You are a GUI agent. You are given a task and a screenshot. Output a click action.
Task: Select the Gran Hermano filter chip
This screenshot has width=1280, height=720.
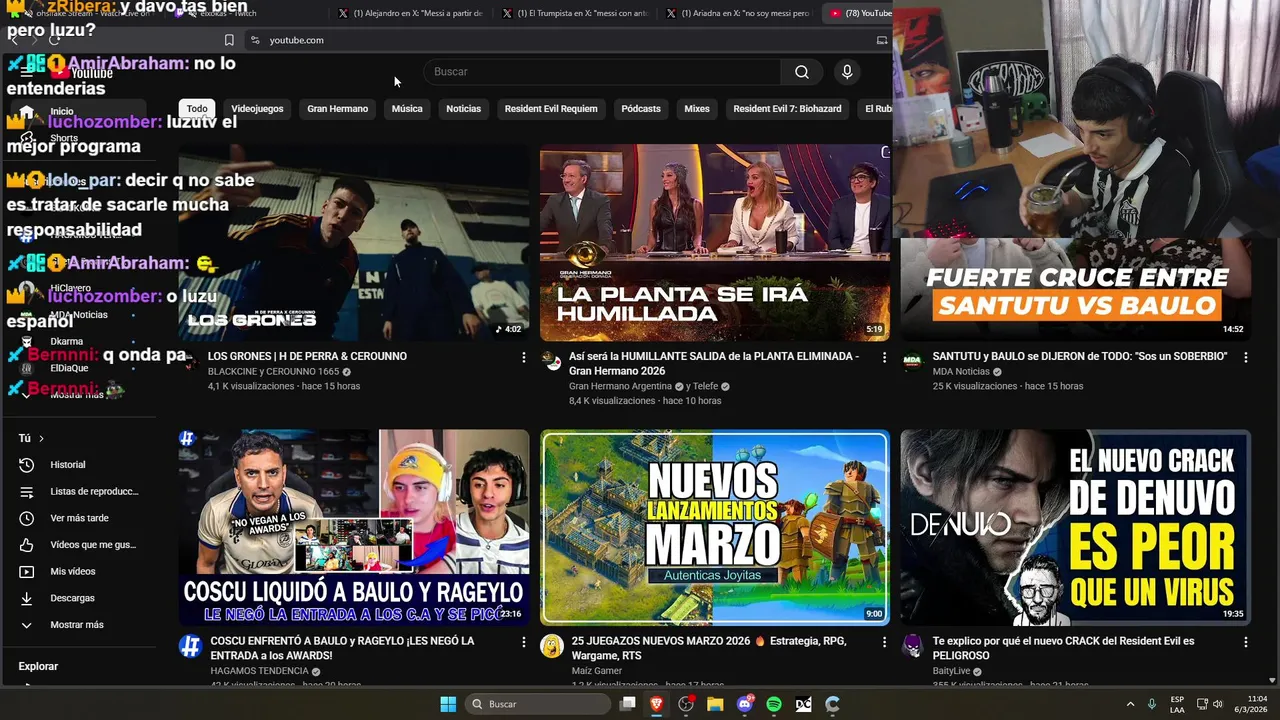[x=337, y=109]
